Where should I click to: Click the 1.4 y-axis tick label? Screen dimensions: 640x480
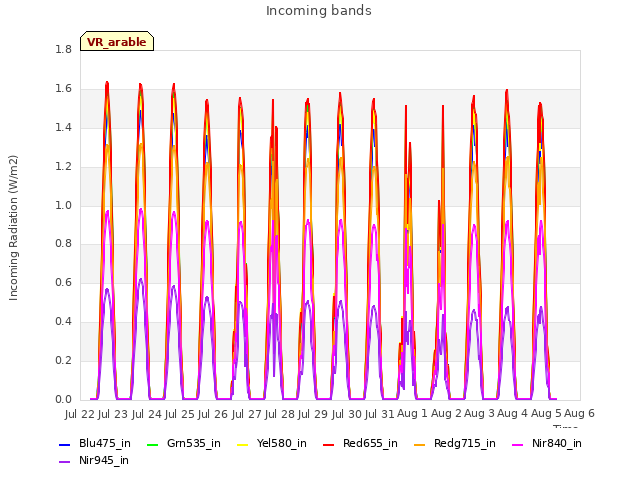63,128
